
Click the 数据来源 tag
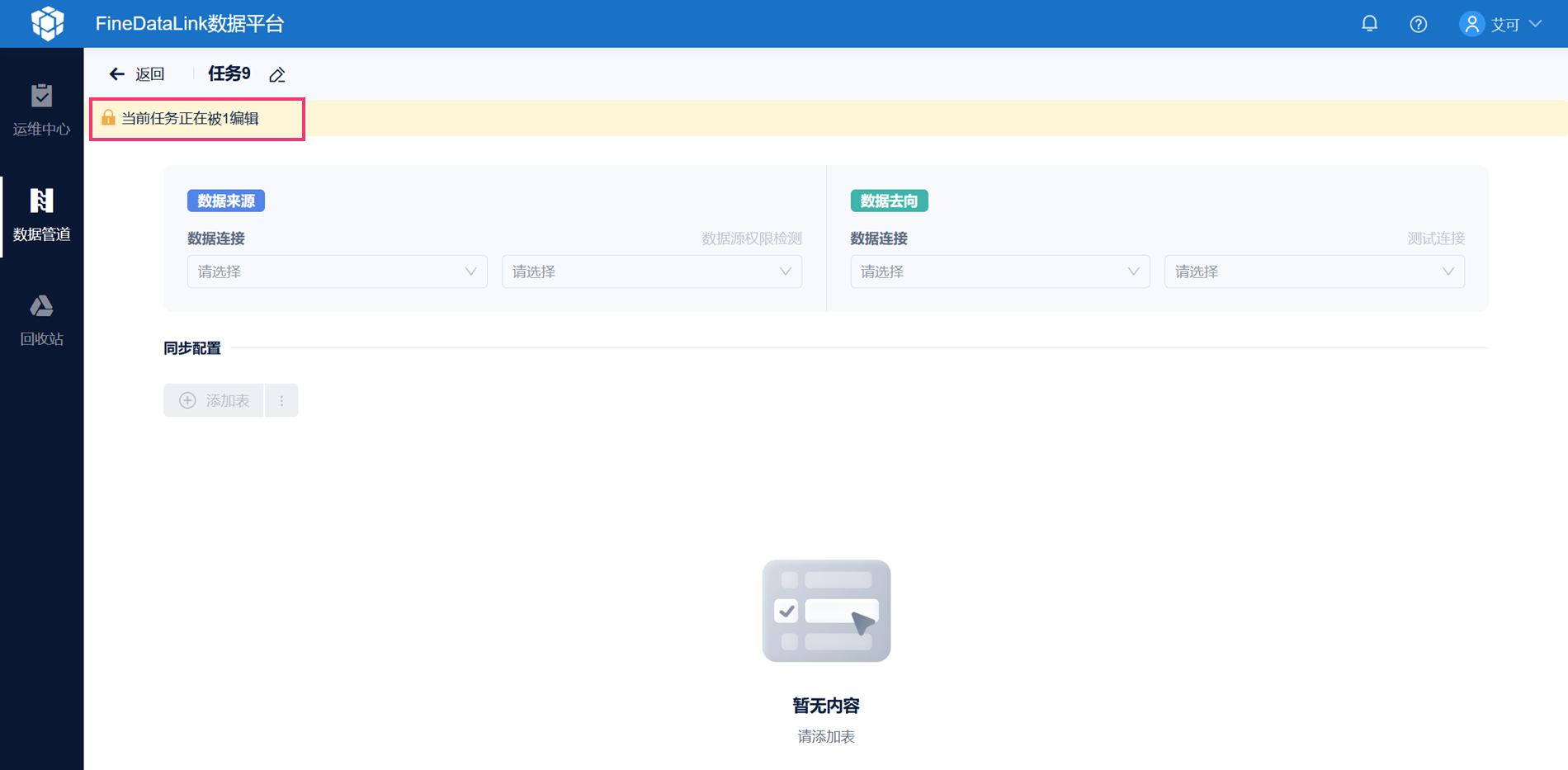tap(226, 201)
